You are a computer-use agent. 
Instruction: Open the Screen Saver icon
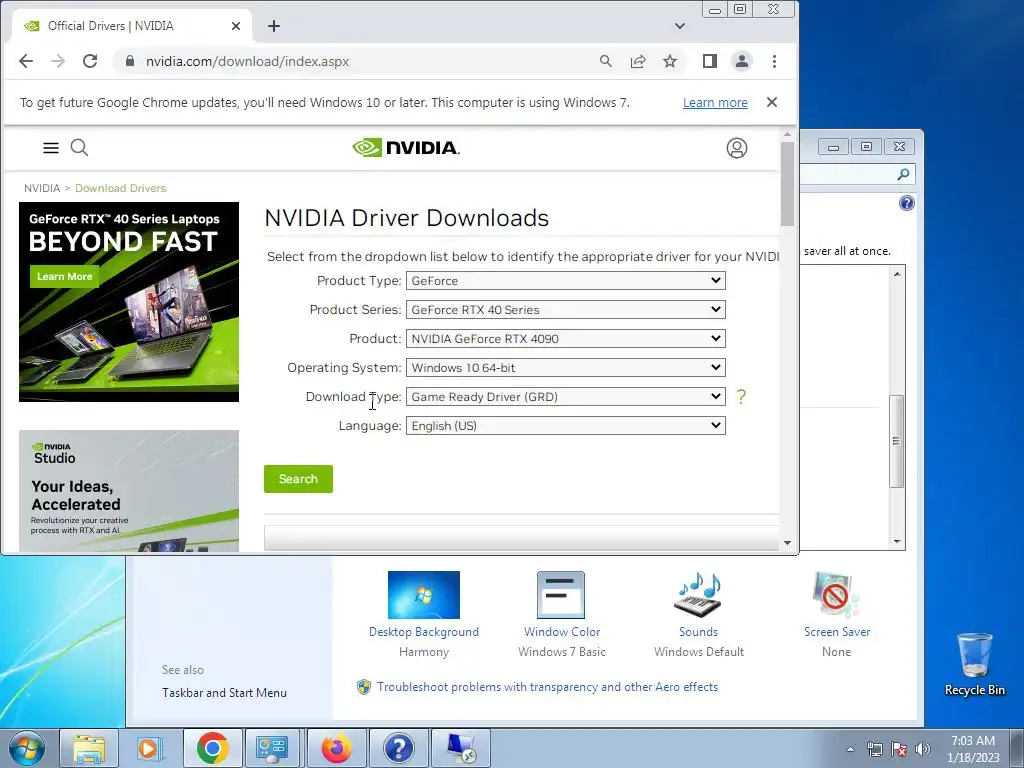point(837,595)
